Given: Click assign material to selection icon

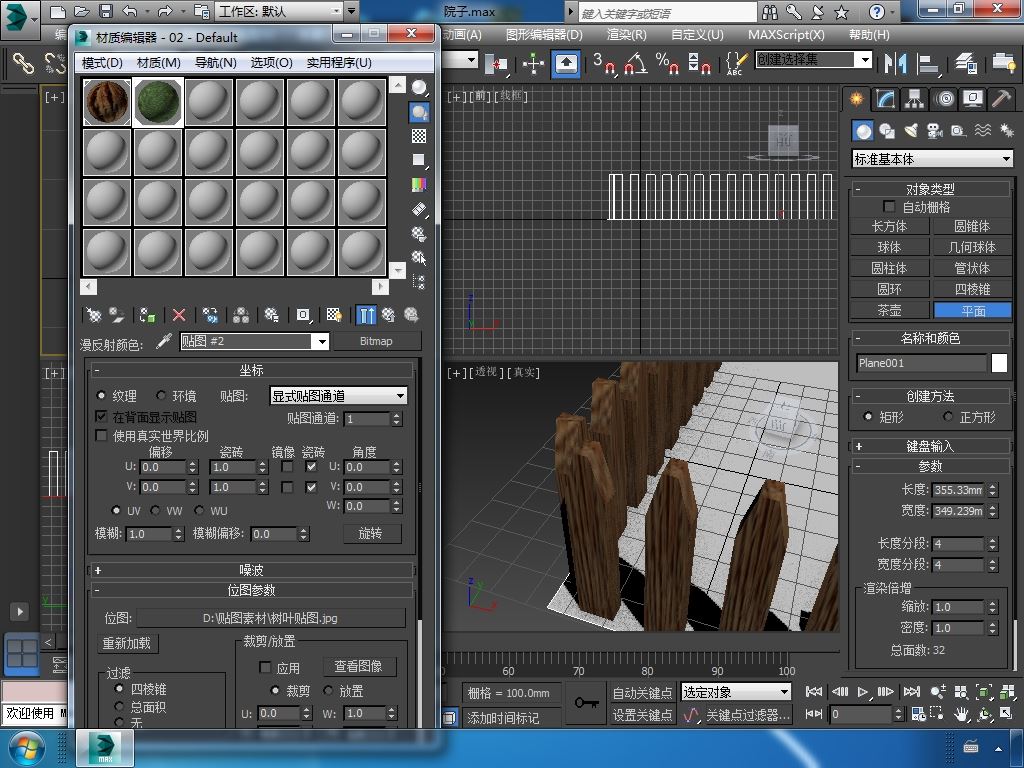Looking at the screenshot, I should (x=147, y=315).
